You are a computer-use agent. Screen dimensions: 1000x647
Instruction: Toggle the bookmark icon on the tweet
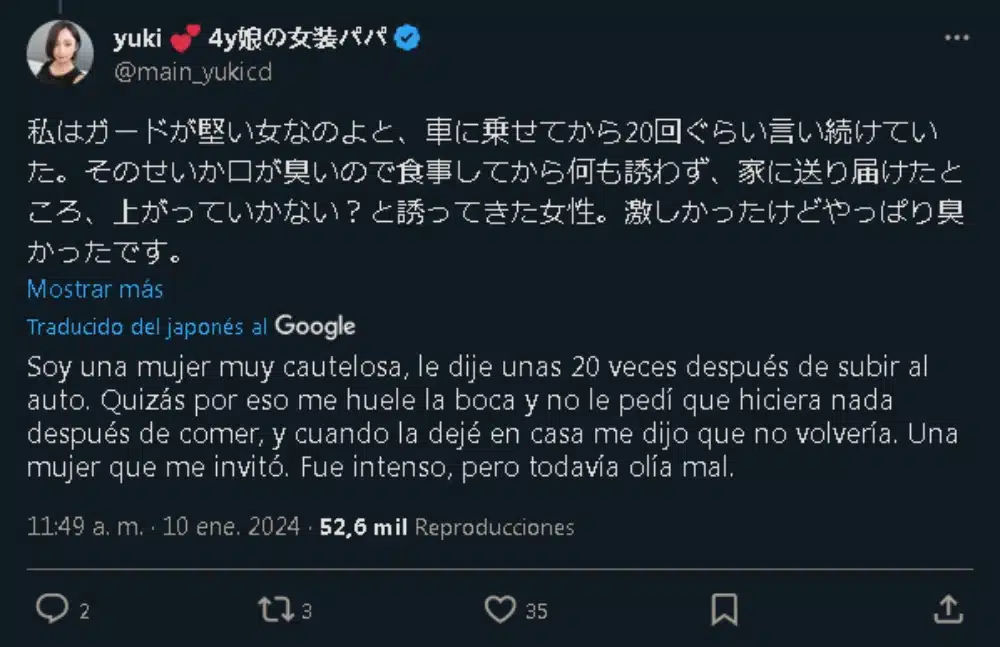coord(724,608)
